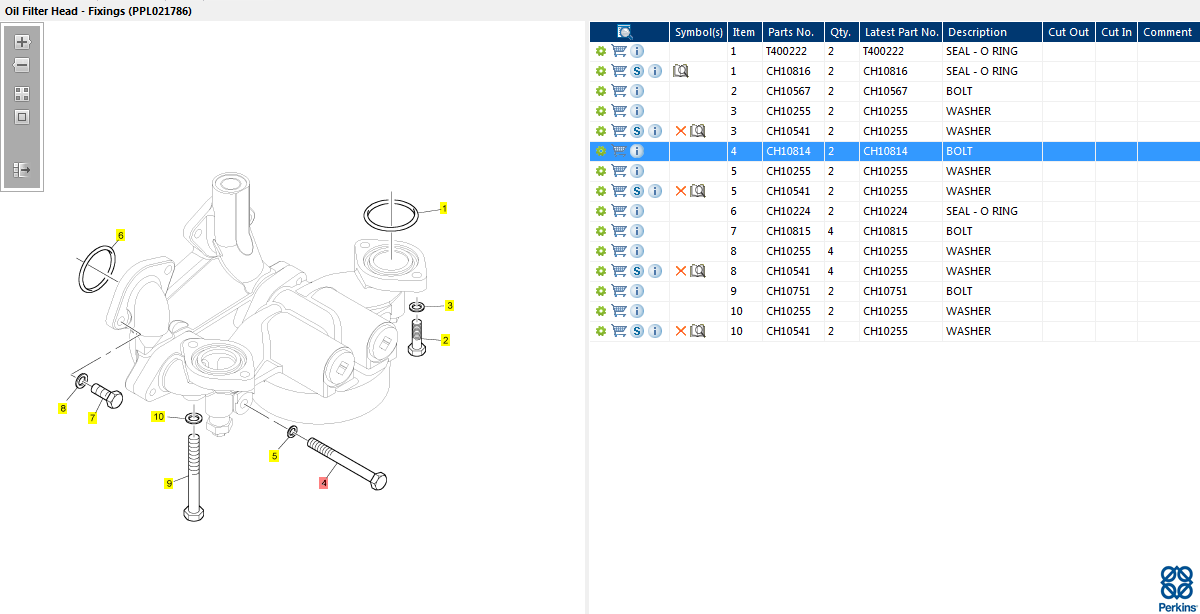Open info for CH10567 bolt

click(637, 91)
